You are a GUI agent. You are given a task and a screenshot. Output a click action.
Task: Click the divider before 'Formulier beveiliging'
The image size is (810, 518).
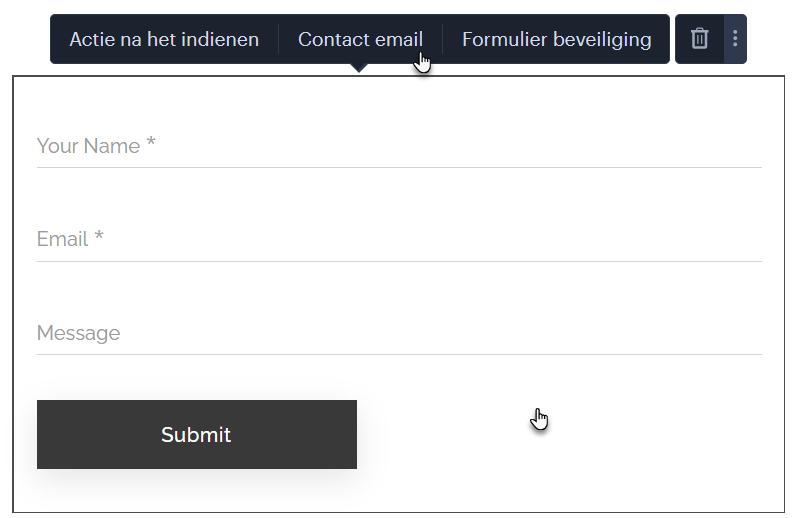442,39
